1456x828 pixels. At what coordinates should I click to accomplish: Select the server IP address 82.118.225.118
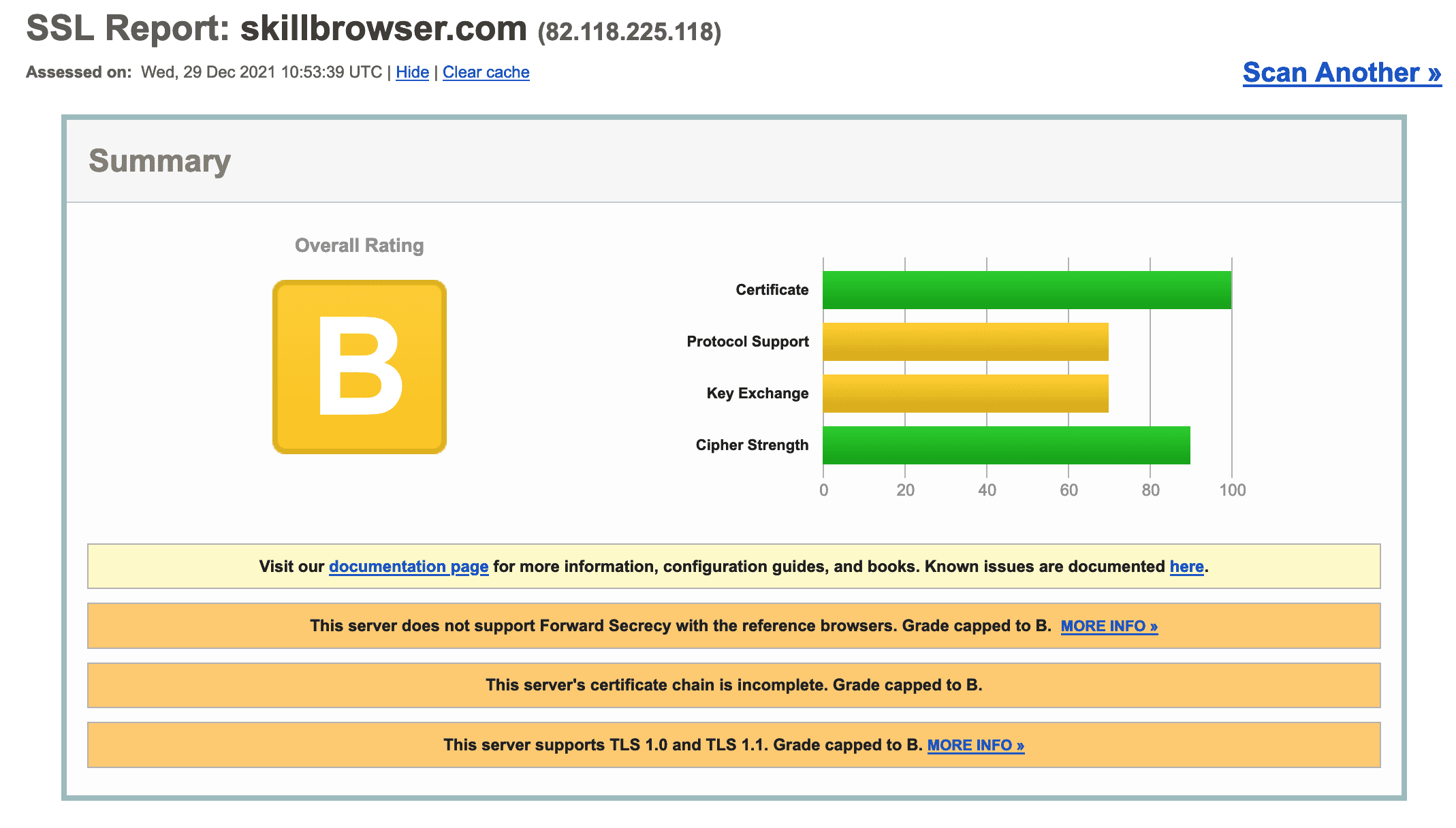pyautogui.click(x=627, y=31)
